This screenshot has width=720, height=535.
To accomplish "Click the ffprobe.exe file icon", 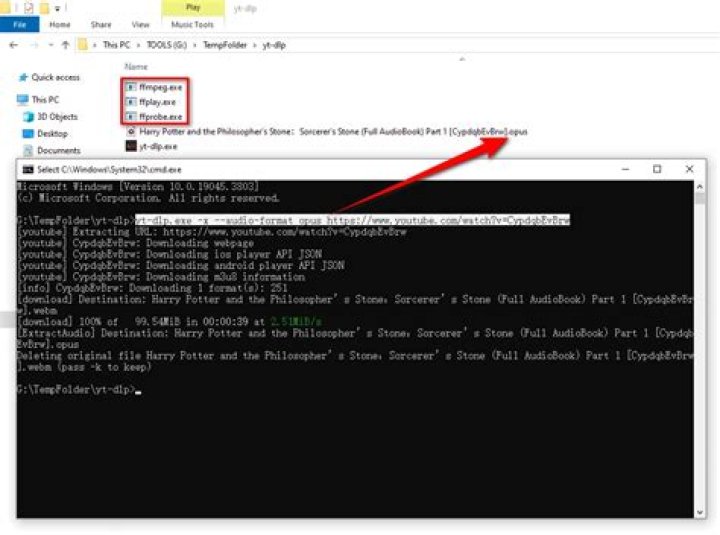I will point(131,117).
